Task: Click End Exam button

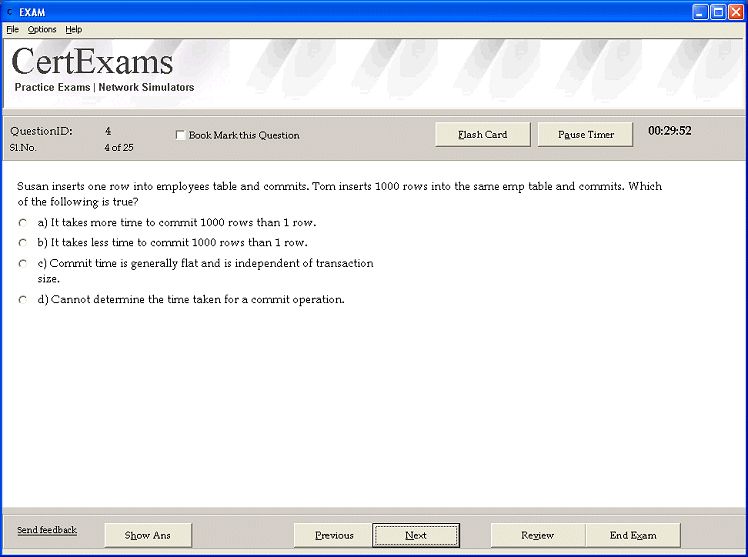Action: [x=633, y=535]
